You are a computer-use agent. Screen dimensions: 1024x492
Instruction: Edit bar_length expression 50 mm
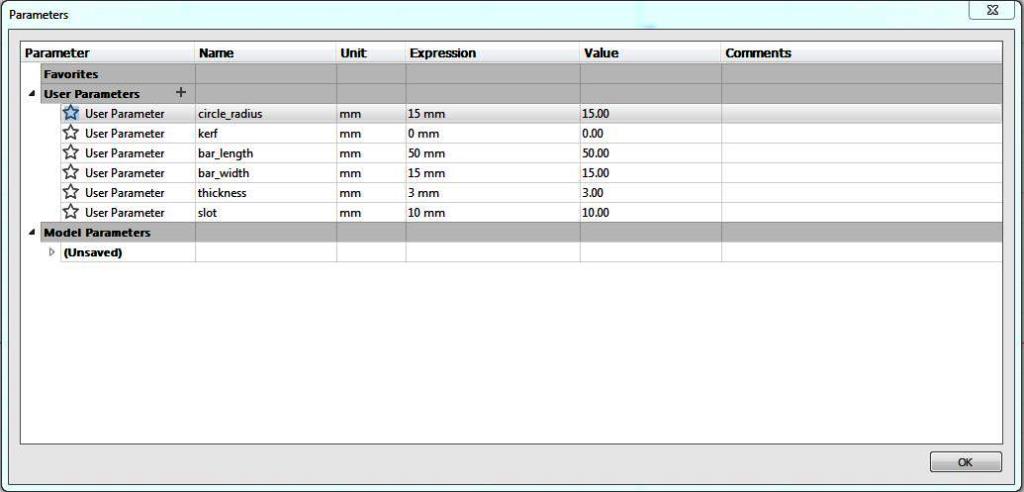tap(492, 153)
